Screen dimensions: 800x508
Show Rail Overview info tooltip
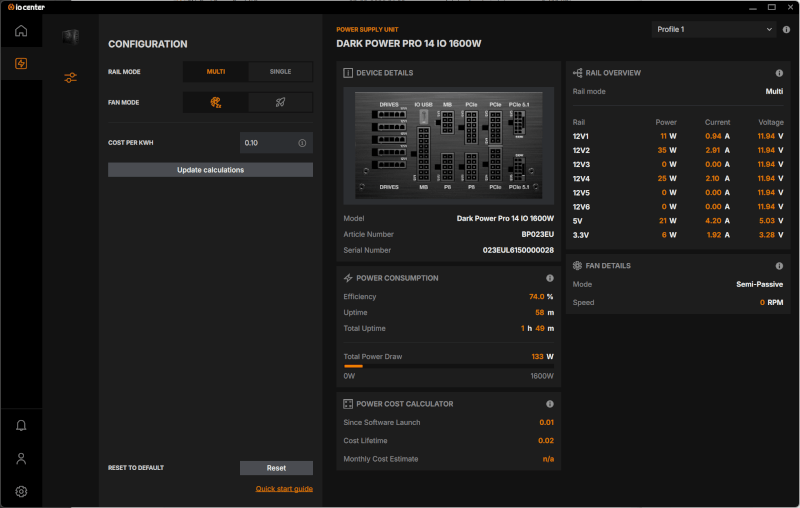pos(779,73)
